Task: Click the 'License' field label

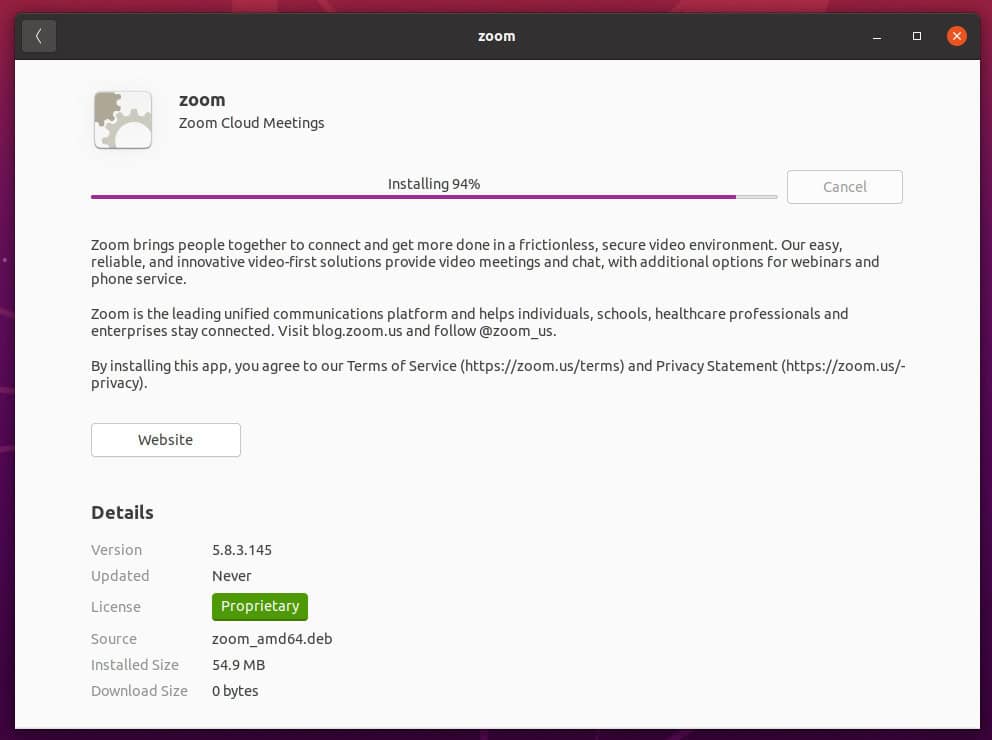Action: (x=116, y=607)
